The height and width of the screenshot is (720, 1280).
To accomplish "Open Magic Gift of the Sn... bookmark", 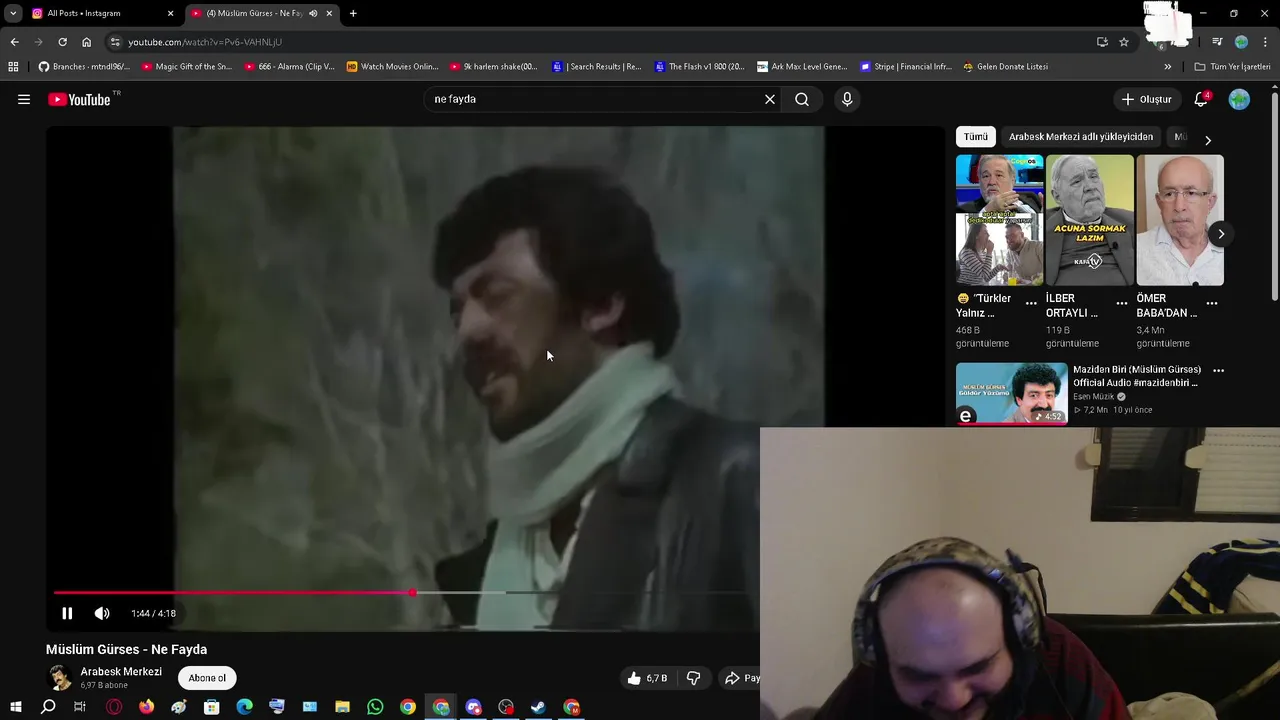I will coord(187,67).
